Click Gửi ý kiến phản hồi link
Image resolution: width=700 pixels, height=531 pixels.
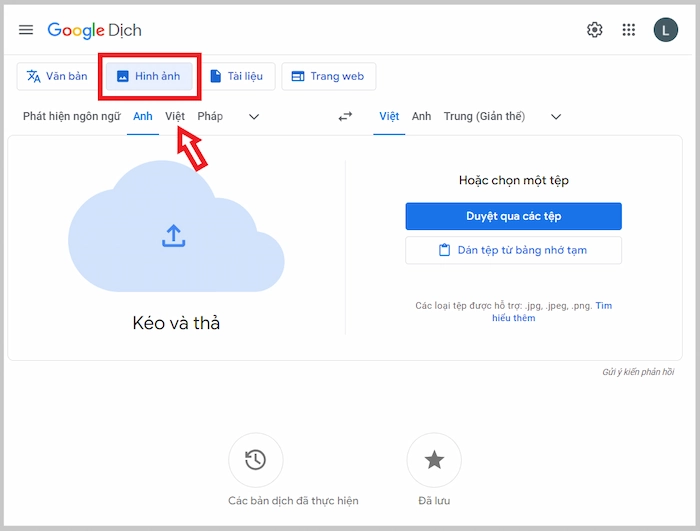tap(638, 372)
